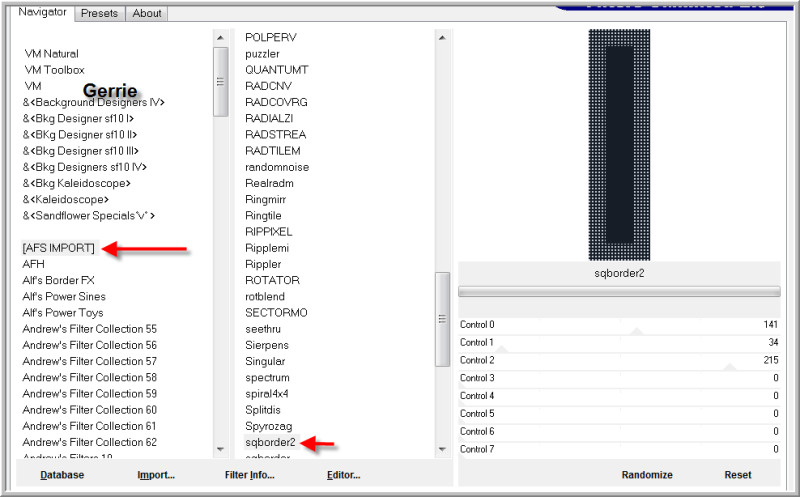Select RADCOVRG filter
The height and width of the screenshot is (497, 800).
point(276,103)
